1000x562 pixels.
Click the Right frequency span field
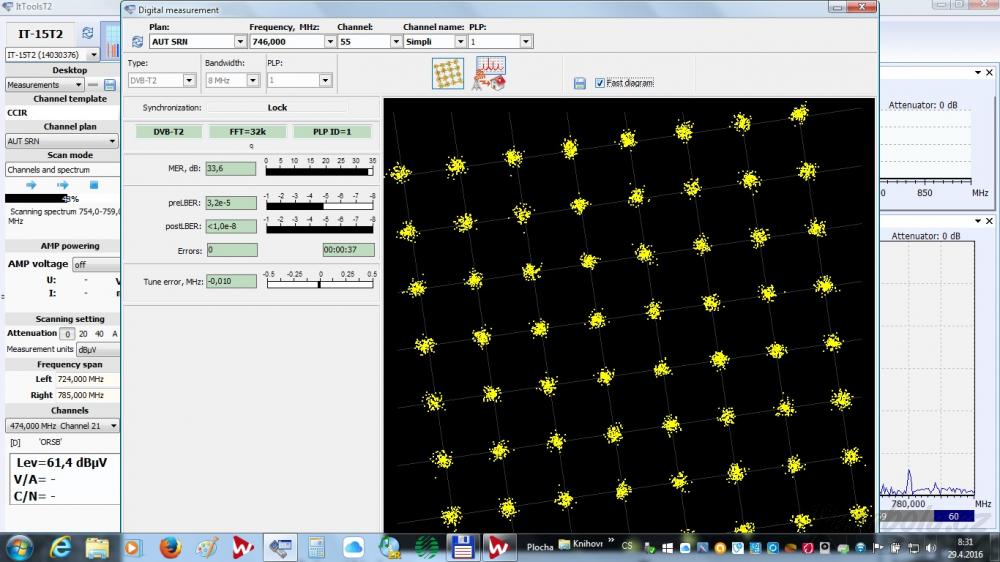(x=87, y=395)
